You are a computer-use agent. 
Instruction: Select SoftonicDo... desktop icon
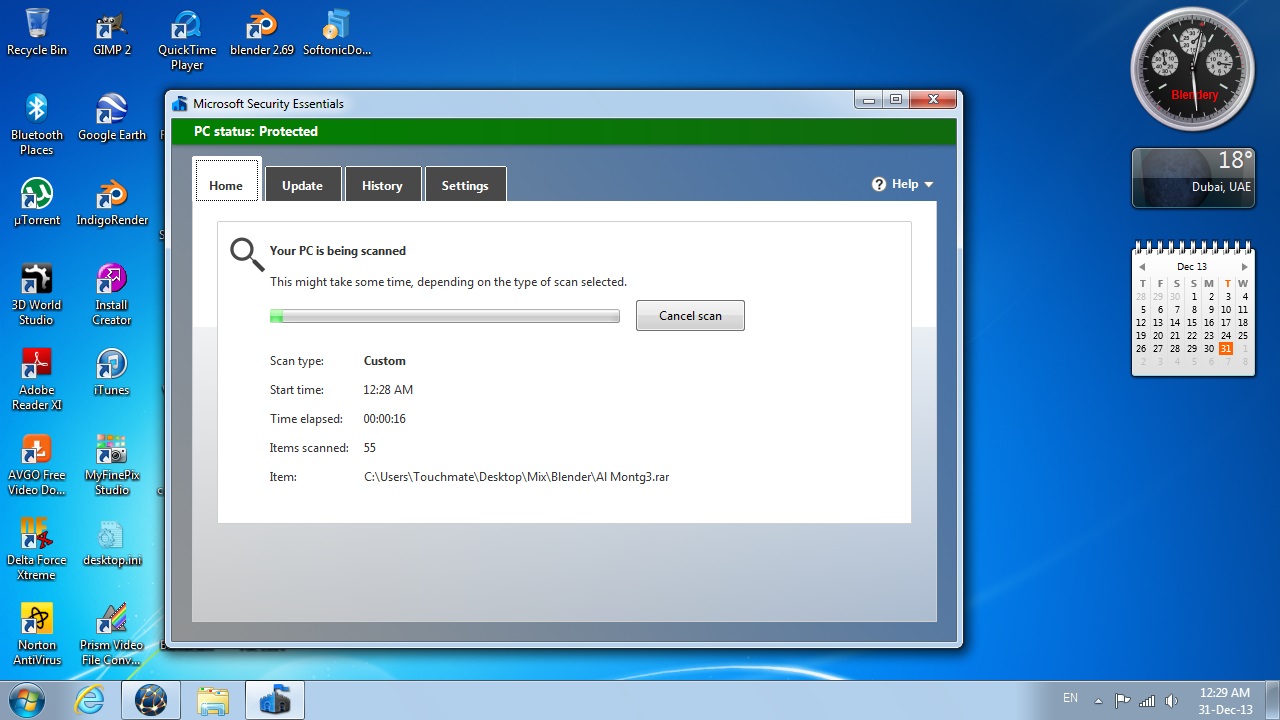pos(337,32)
